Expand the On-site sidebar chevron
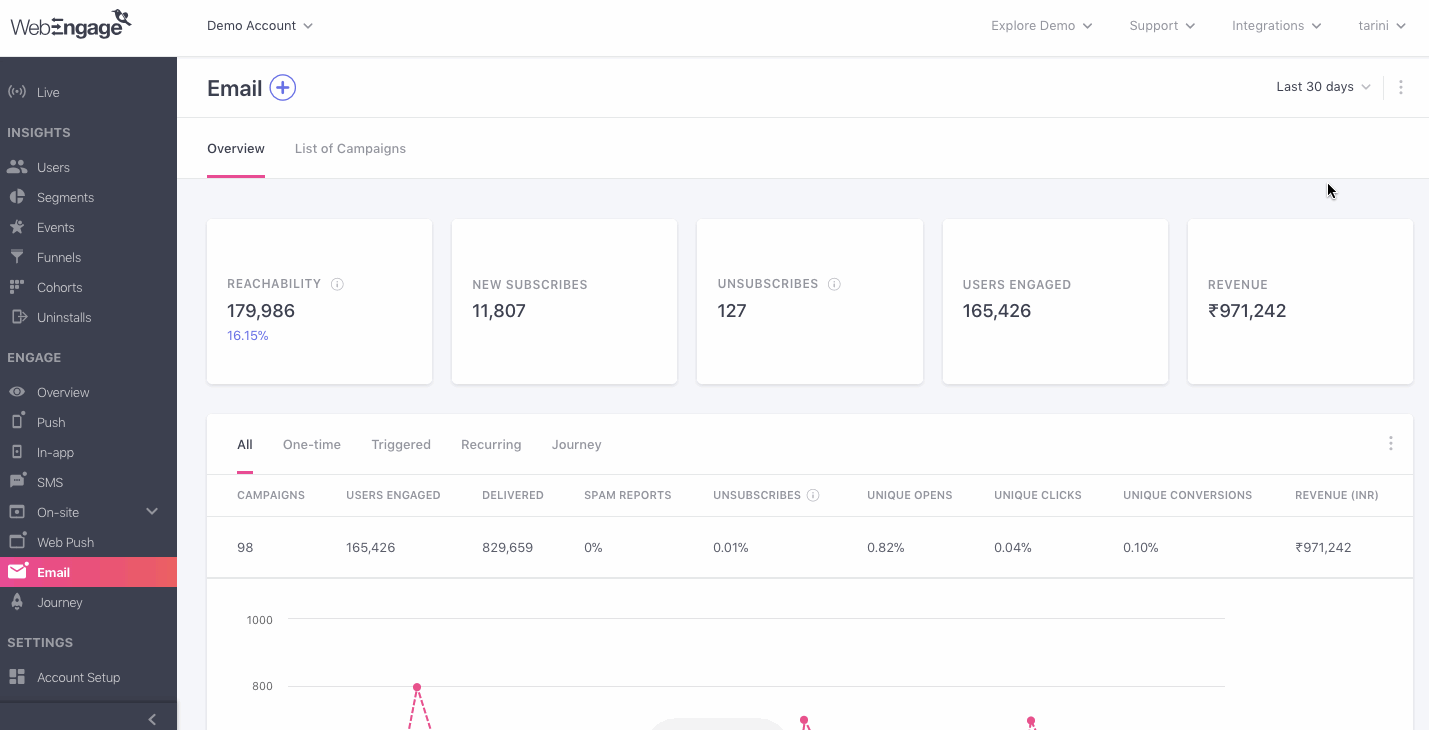 pyautogui.click(x=152, y=512)
